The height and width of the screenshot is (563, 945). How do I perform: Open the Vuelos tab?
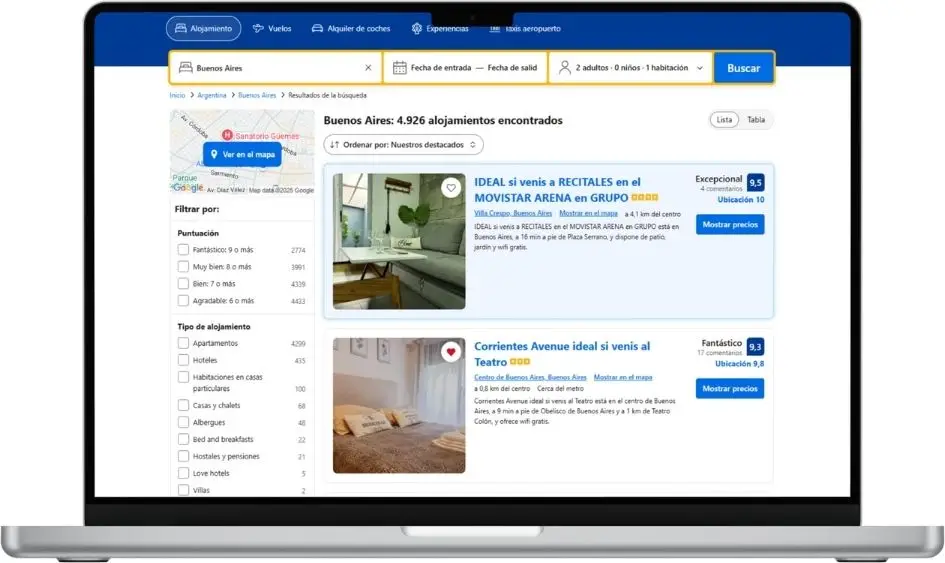tap(272, 28)
